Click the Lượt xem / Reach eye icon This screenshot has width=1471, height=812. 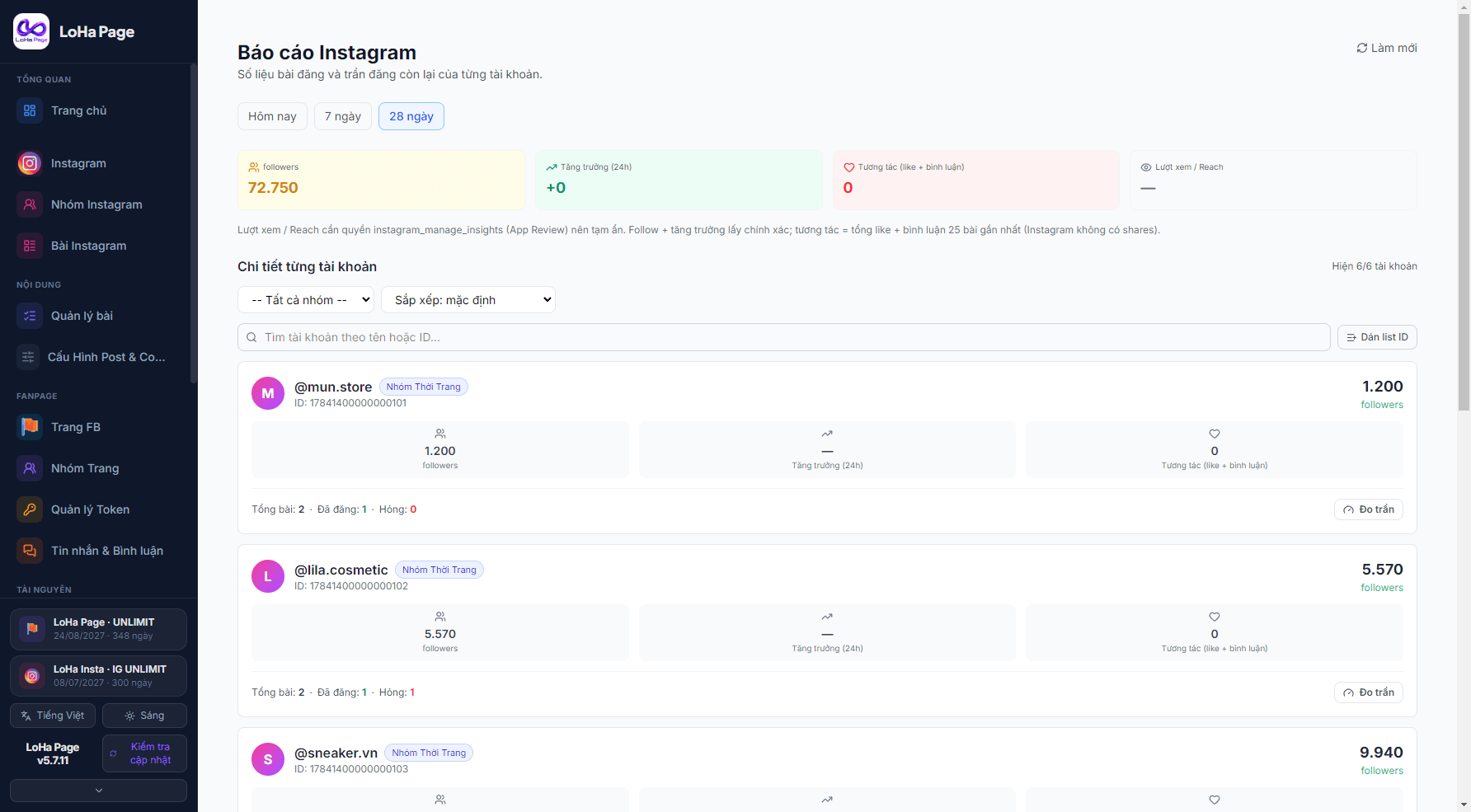click(1146, 167)
